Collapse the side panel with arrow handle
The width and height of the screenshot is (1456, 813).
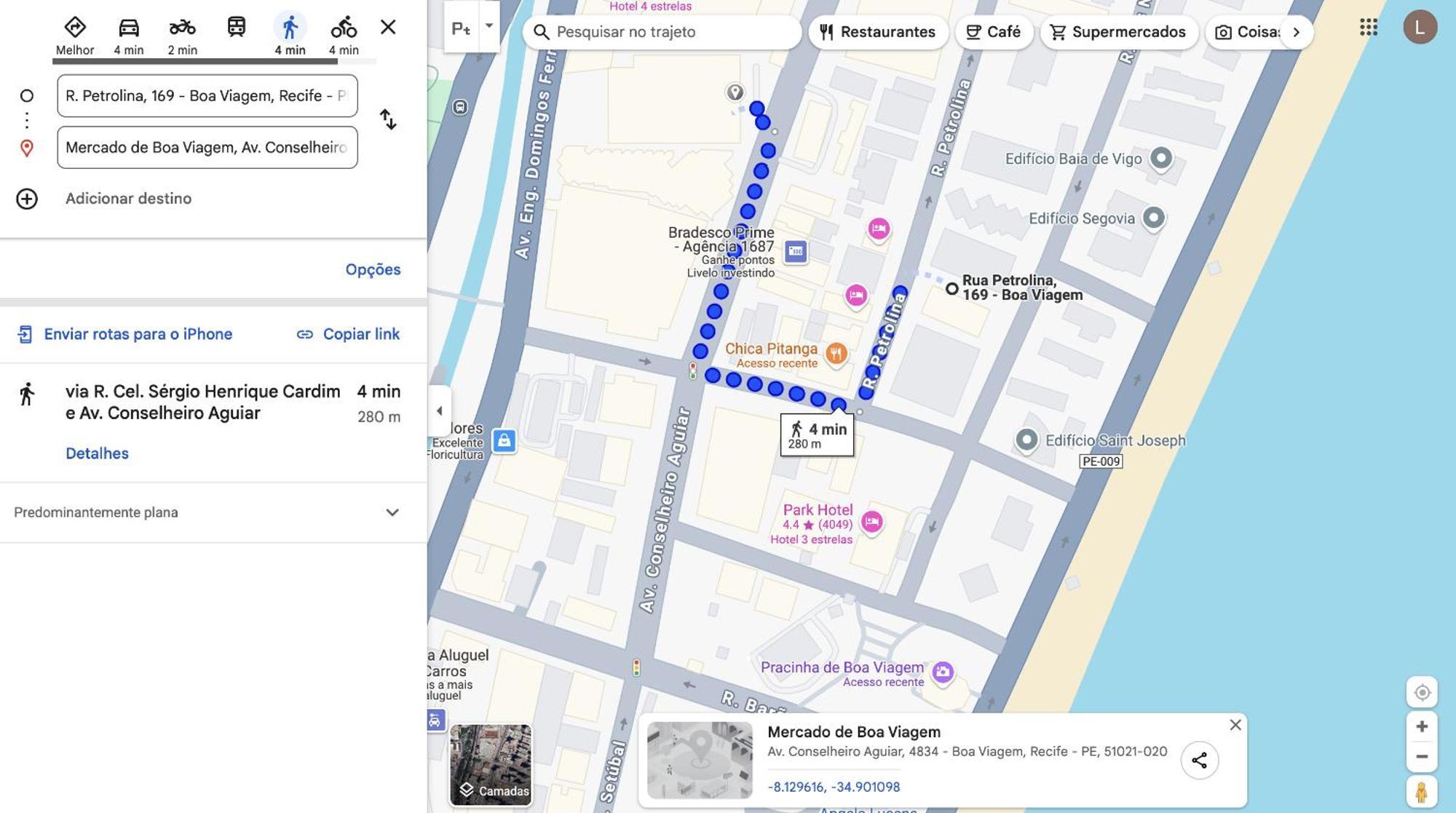point(439,411)
